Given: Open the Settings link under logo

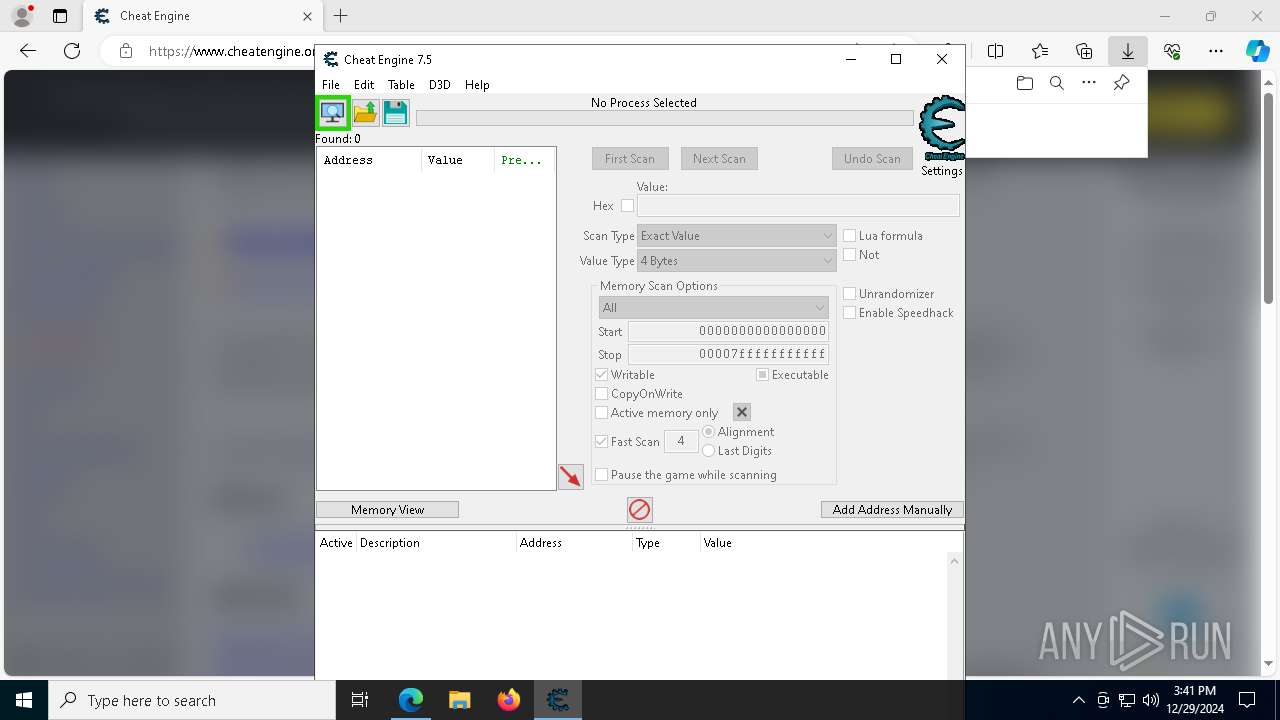Looking at the screenshot, I should (x=942, y=171).
